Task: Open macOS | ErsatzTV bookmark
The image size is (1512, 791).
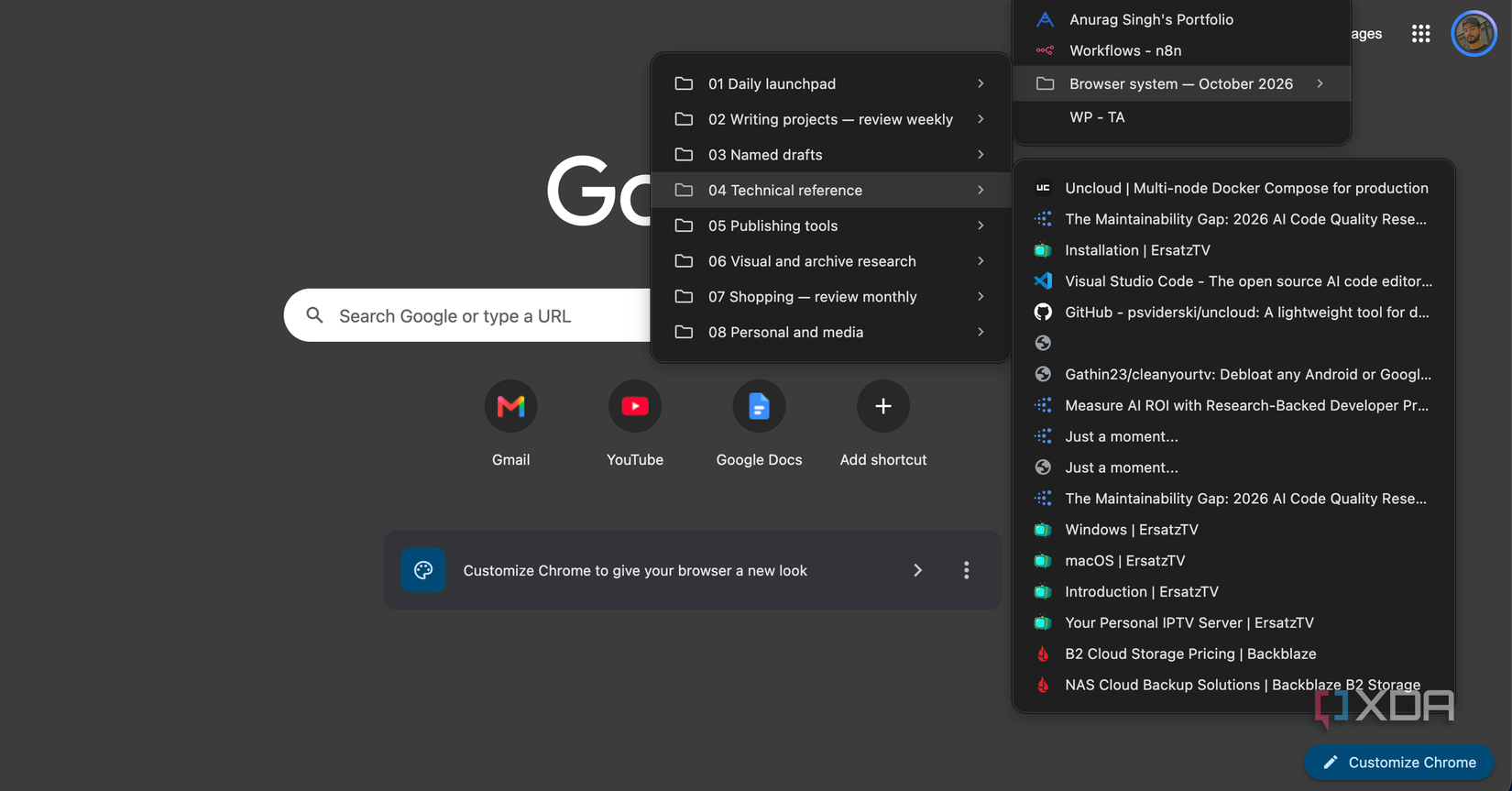Action: tap(1233, 561)
